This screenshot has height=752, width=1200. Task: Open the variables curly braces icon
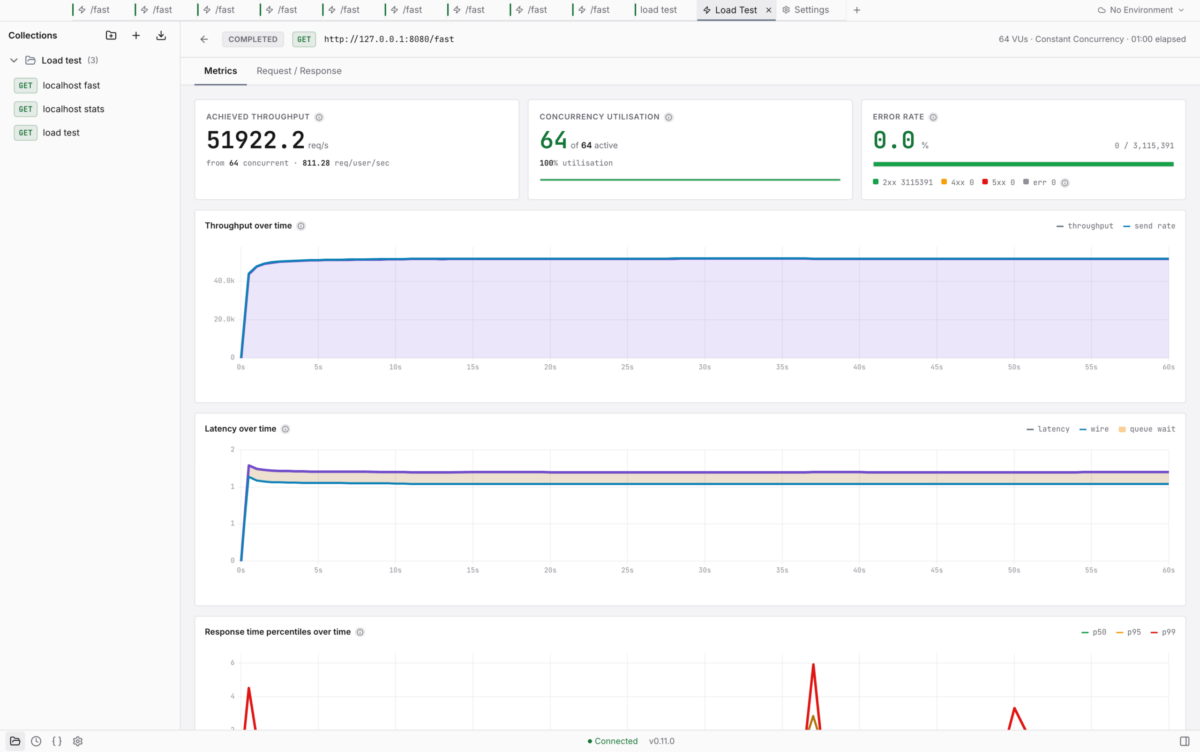point(57,741)
